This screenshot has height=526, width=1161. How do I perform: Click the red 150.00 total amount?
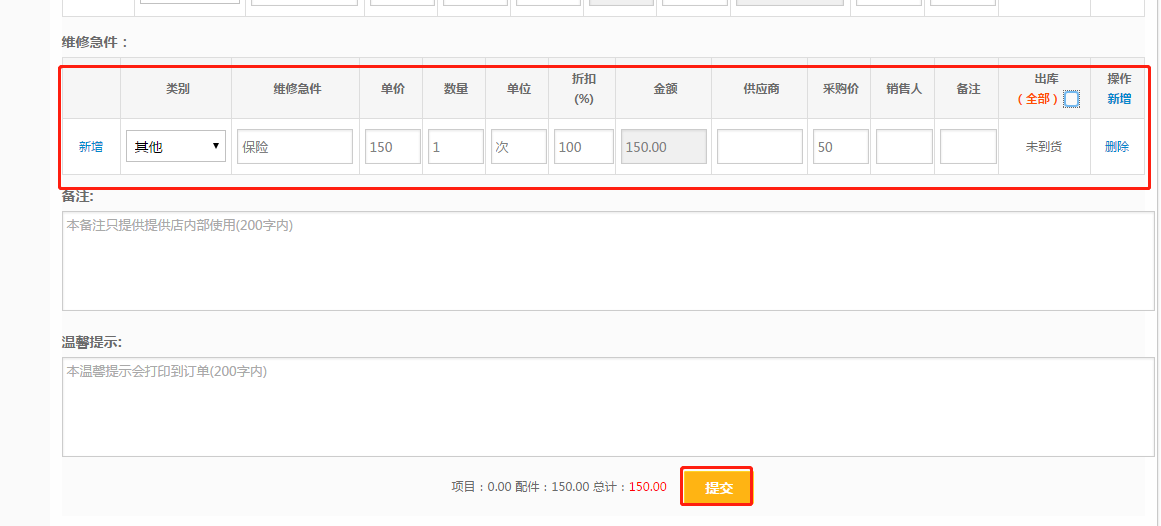648,487
